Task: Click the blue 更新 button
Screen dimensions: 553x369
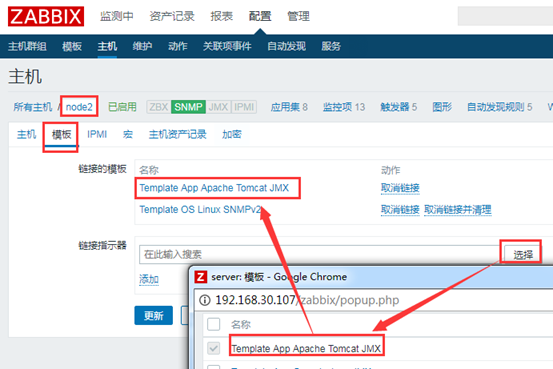Action: 153,315
